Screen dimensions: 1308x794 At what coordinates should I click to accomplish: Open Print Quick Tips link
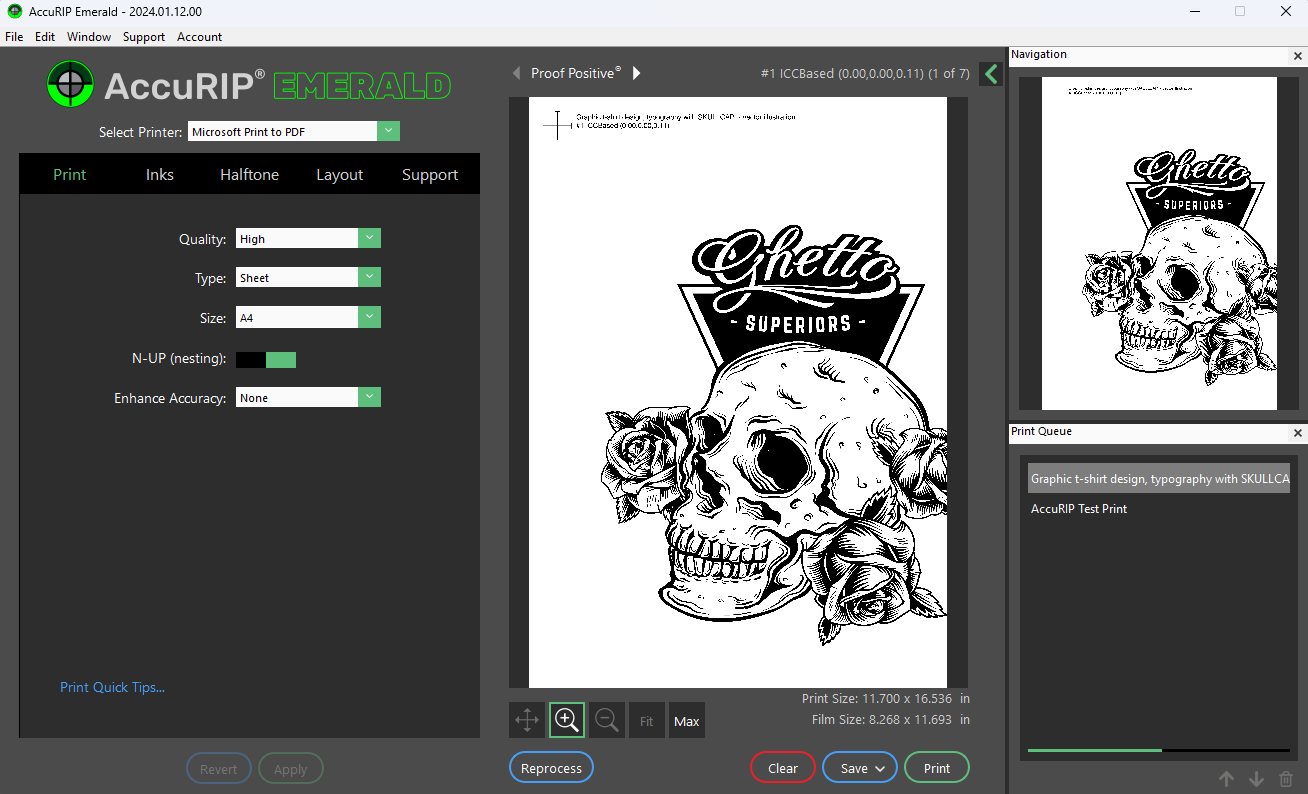[112, 687]
